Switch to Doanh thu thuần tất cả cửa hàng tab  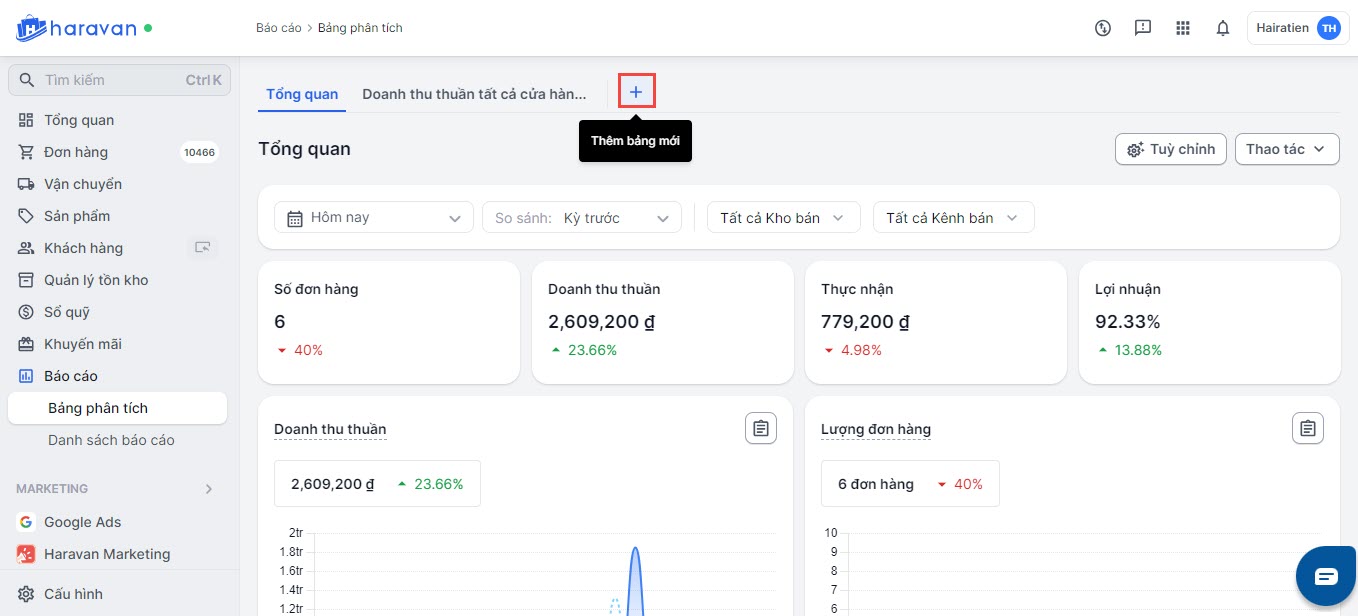click(474, 94)
